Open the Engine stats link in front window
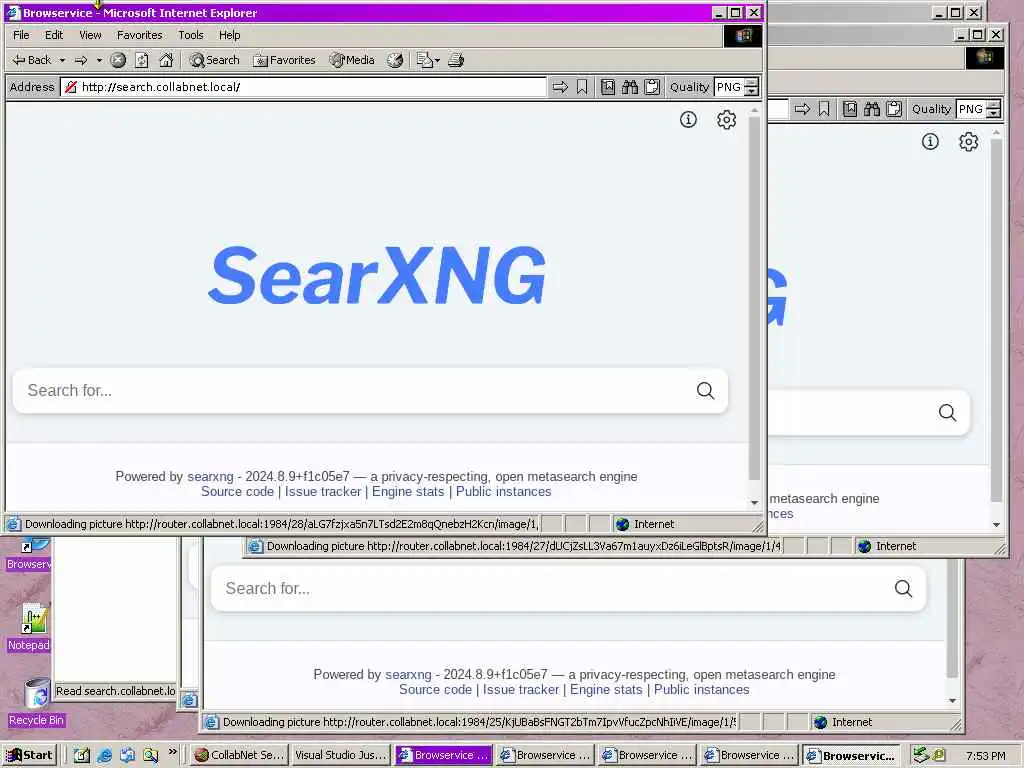 [x=408, y=492]
